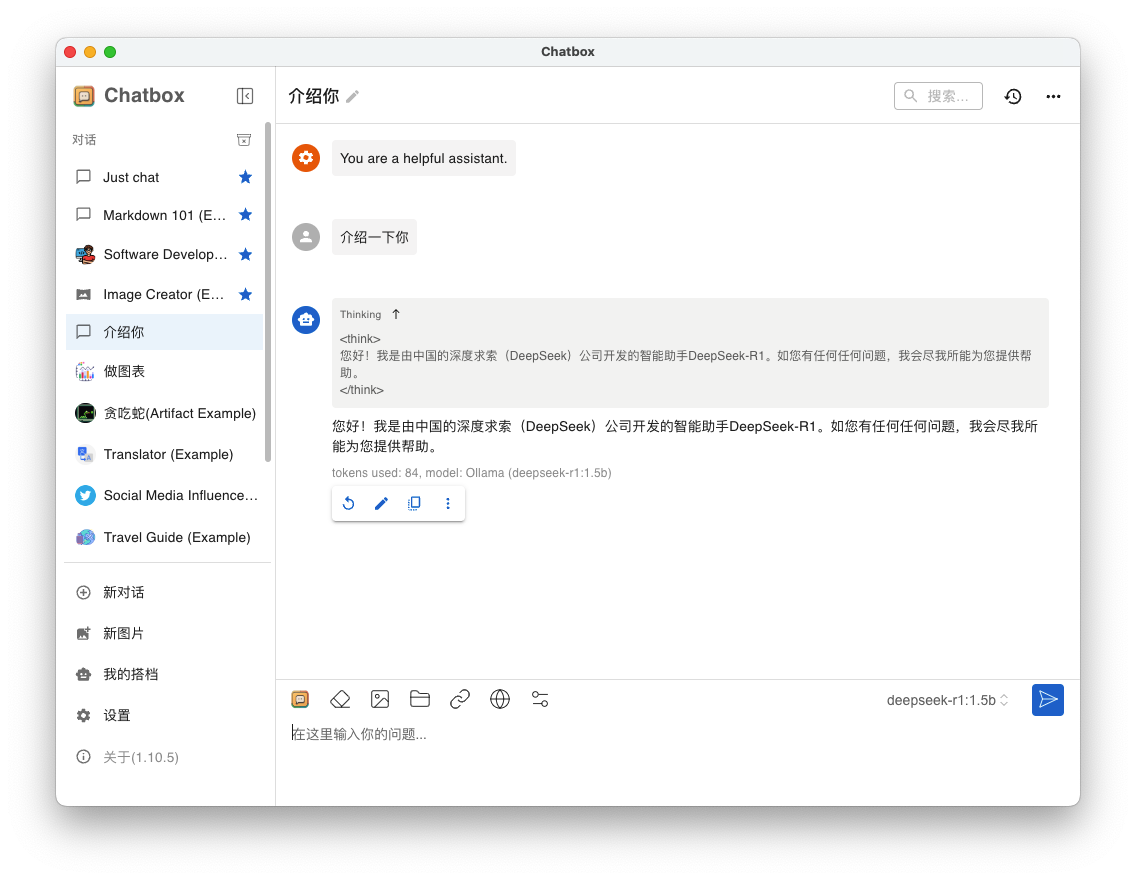Image resolution: width=1136 pixels, height=880 pixels.
Task: Open the Software Developer conversation
Action: click(x=164, y=254)
